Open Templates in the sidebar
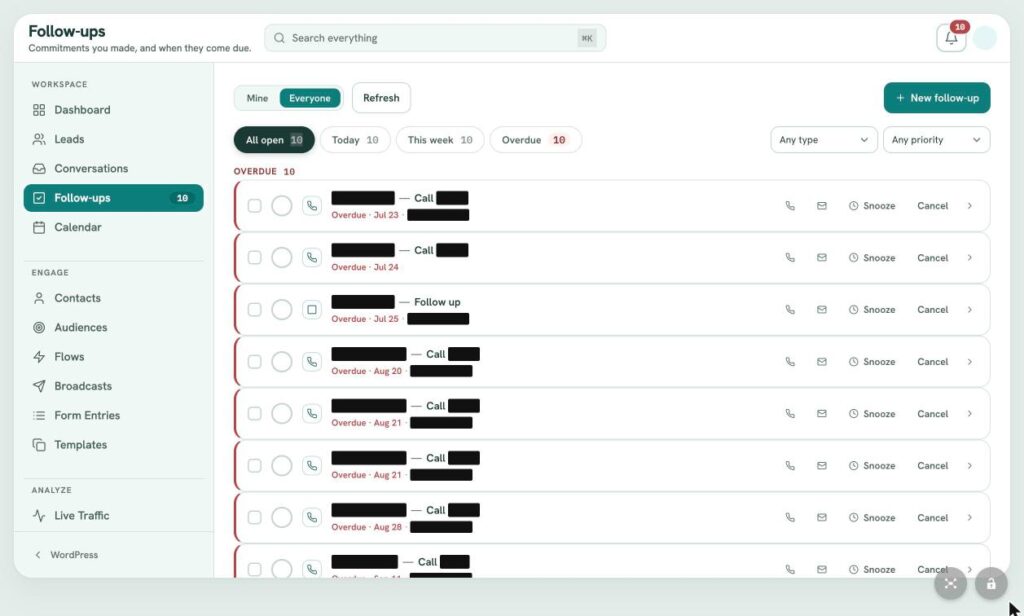This screenshot has width=1024, height=616. point(114,445)
